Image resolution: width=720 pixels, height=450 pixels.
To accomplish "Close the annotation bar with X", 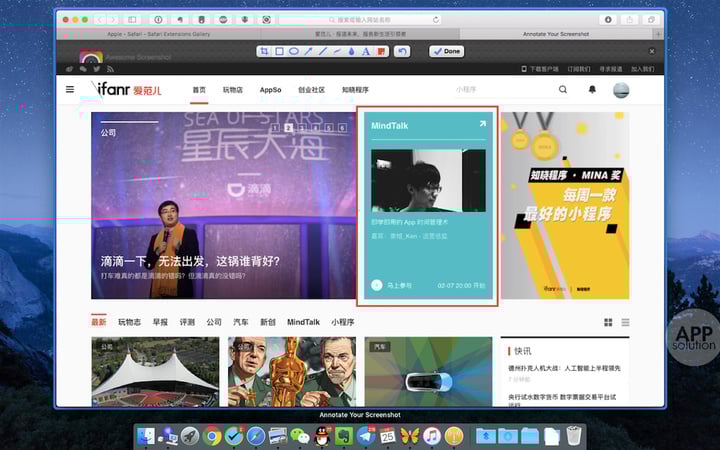I will click(652, 51).
